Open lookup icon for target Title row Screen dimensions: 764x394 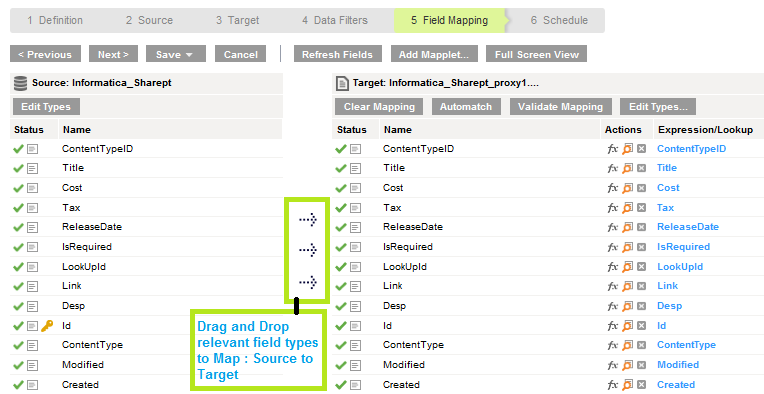628,168
